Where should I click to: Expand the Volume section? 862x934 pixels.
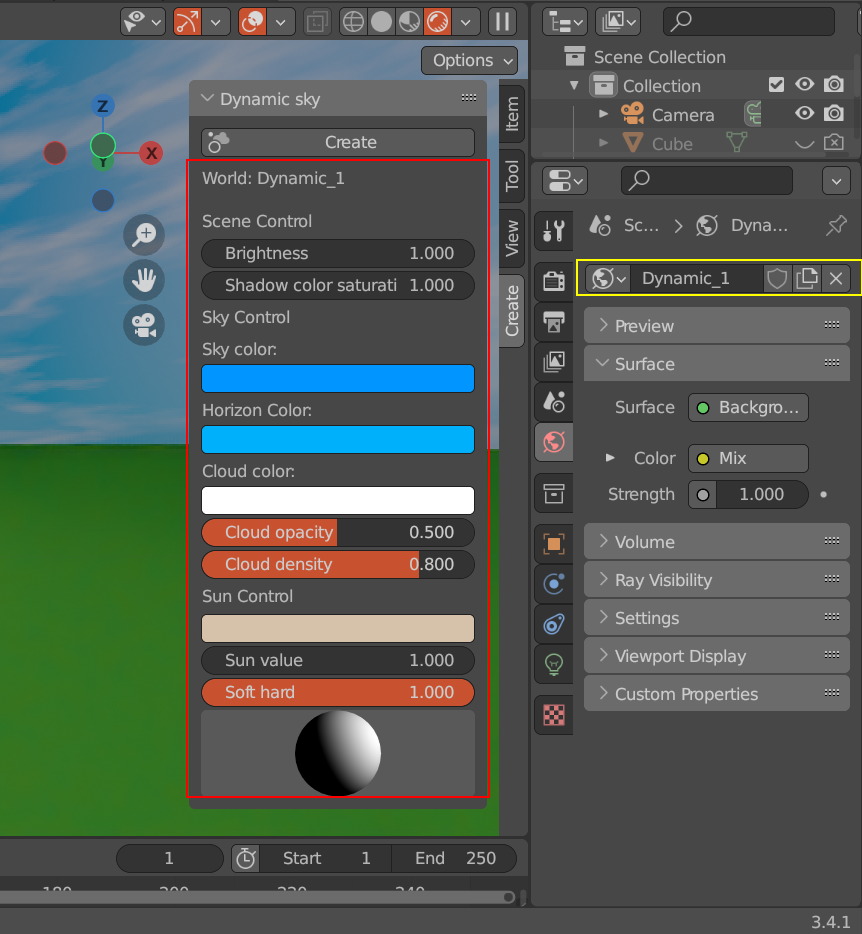click(x=716, y=541)
